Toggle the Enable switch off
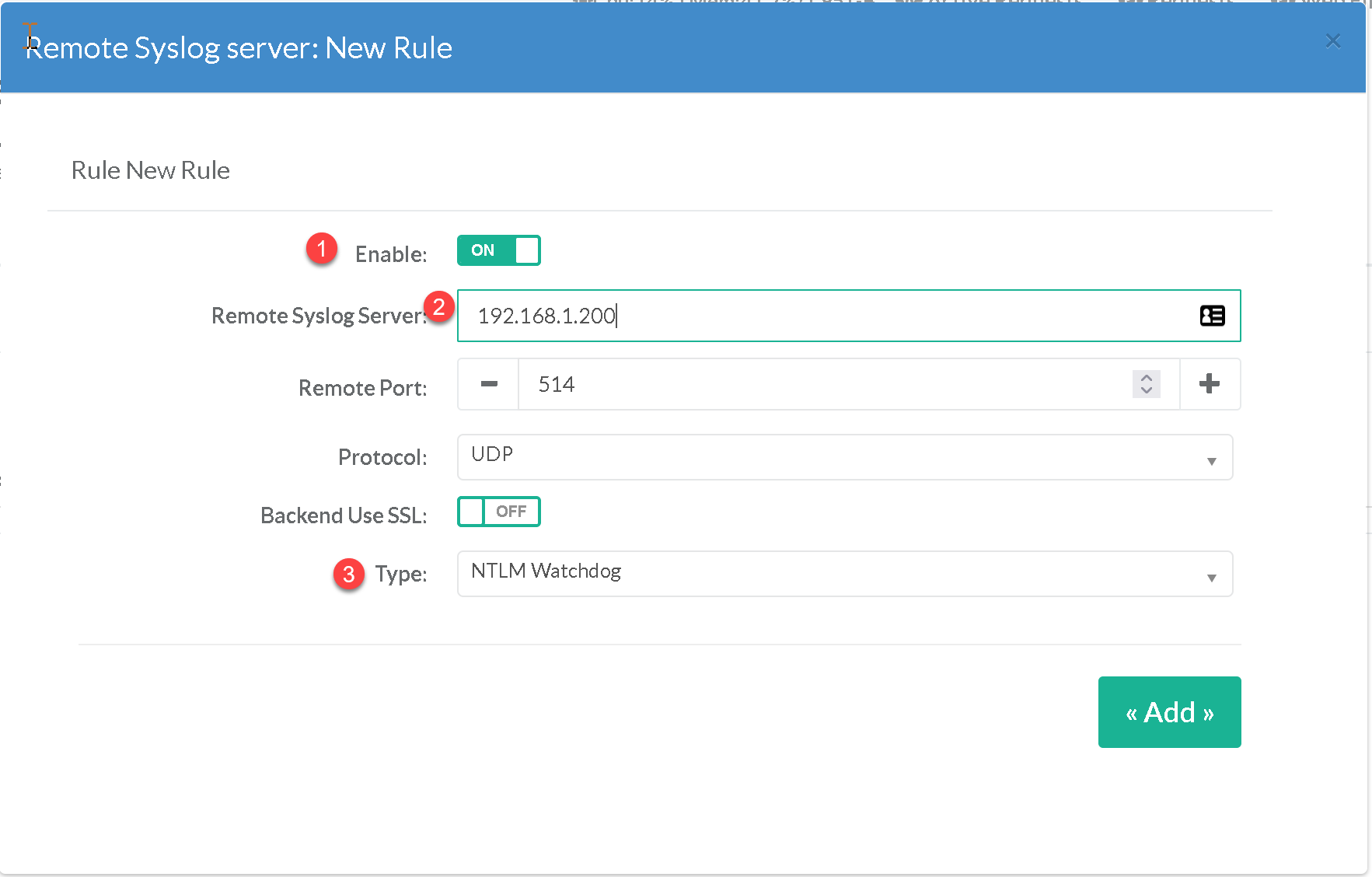Viewport: 1372px width, 877px height. point(498,250)
